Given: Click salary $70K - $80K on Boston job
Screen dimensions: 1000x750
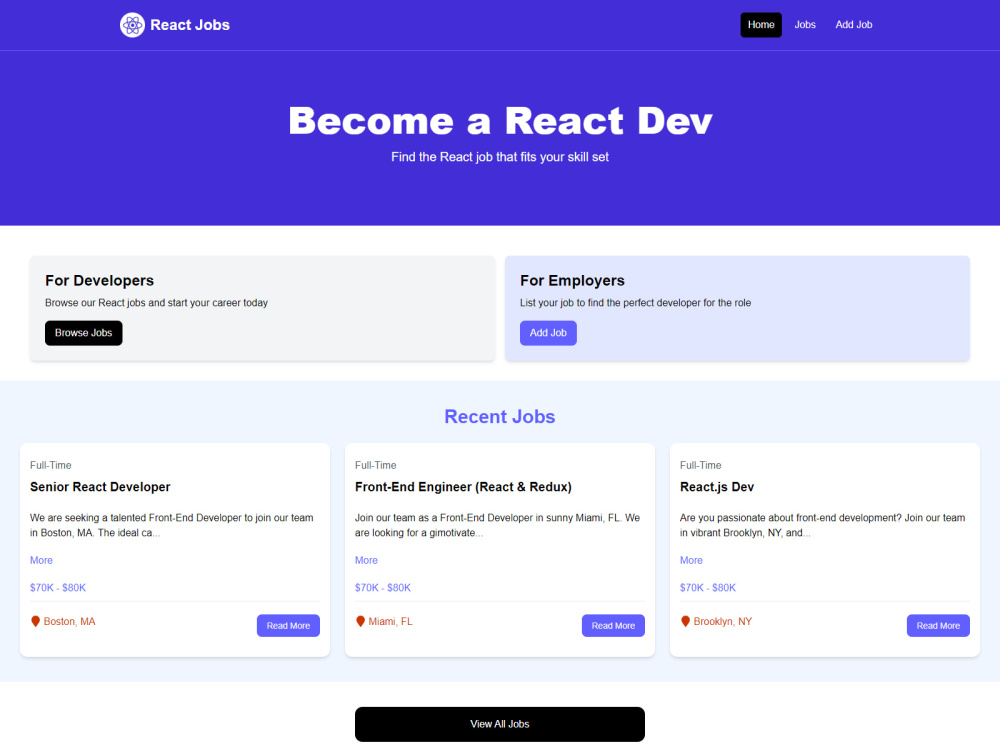Looking at the screenshot, I should coord(58,587).
